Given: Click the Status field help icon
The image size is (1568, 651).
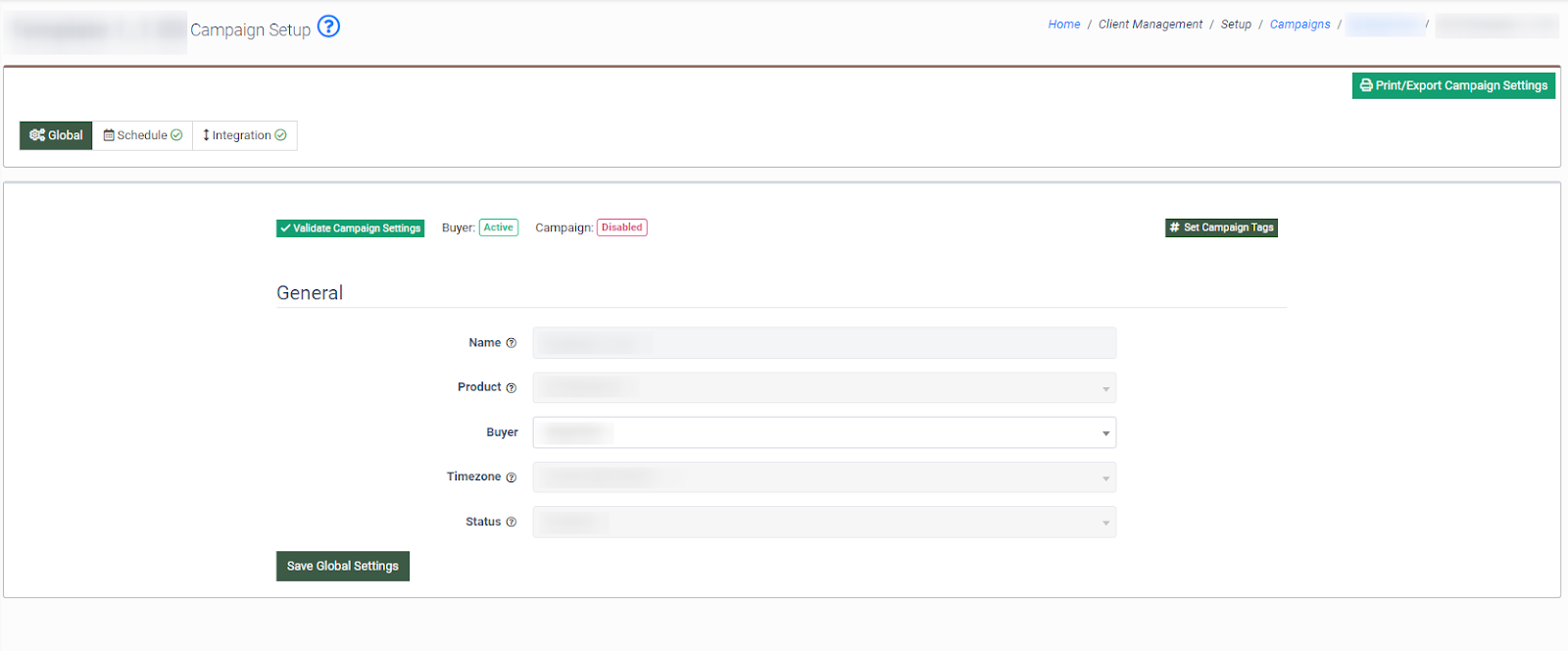Looking at the screenshot, I should (511, 523).
